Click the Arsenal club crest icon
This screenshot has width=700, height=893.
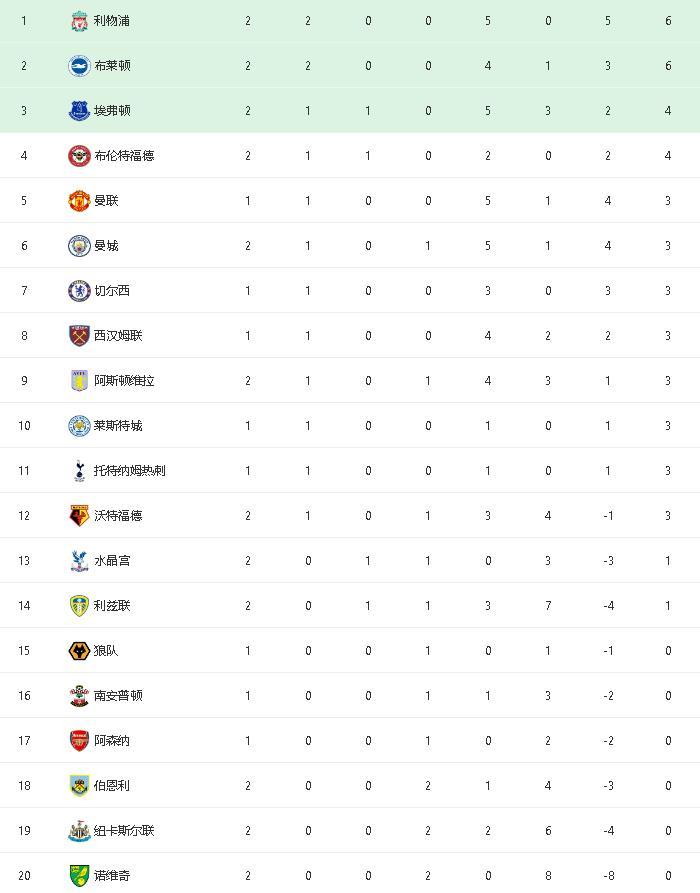click(x=79, y=741)
